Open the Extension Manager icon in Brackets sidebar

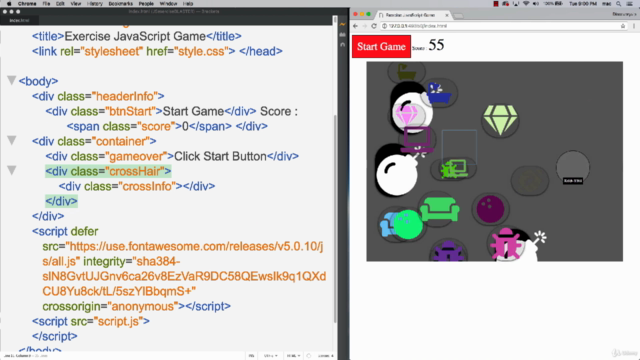point(342,35)
